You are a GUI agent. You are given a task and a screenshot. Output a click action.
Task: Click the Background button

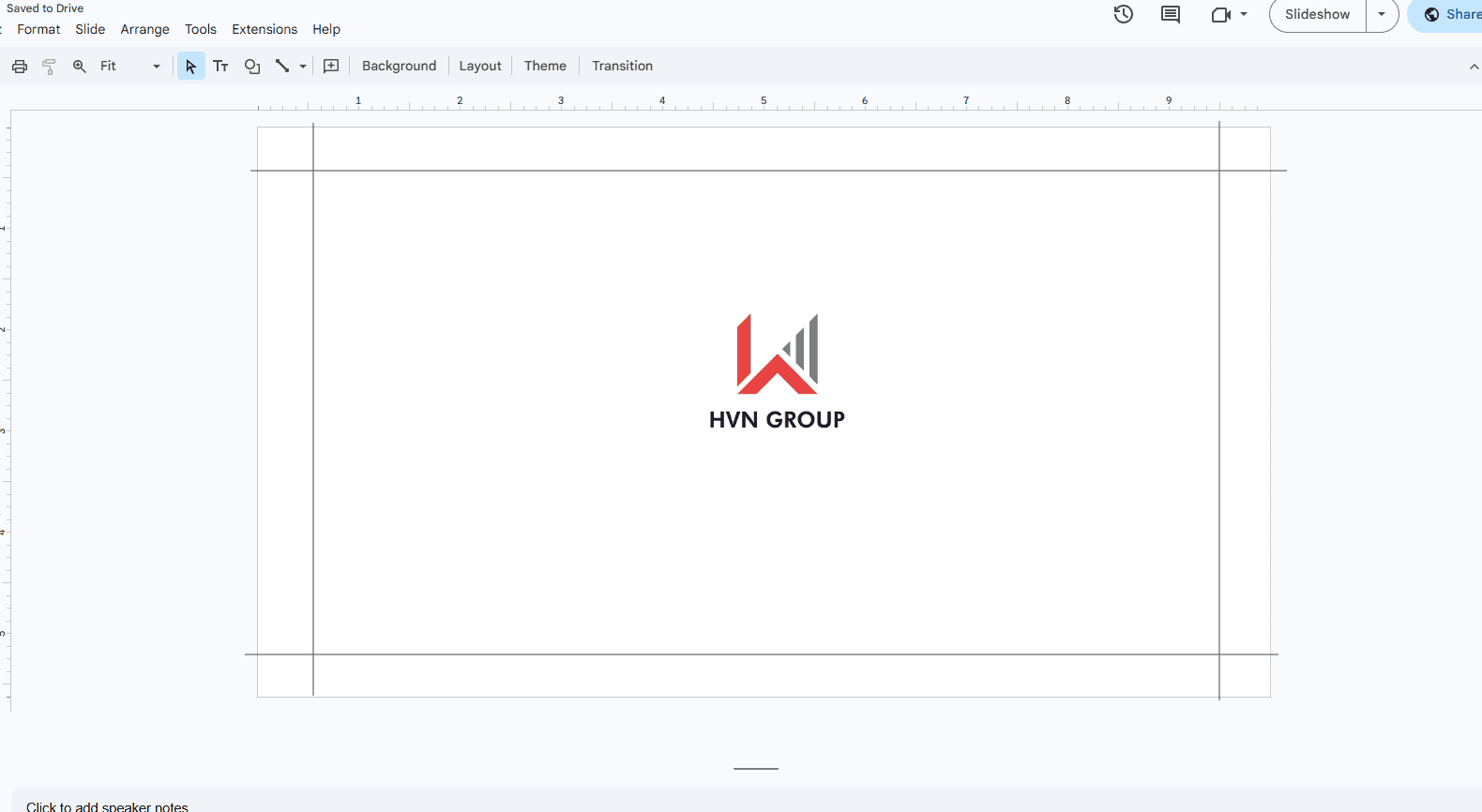click(400, 67)
